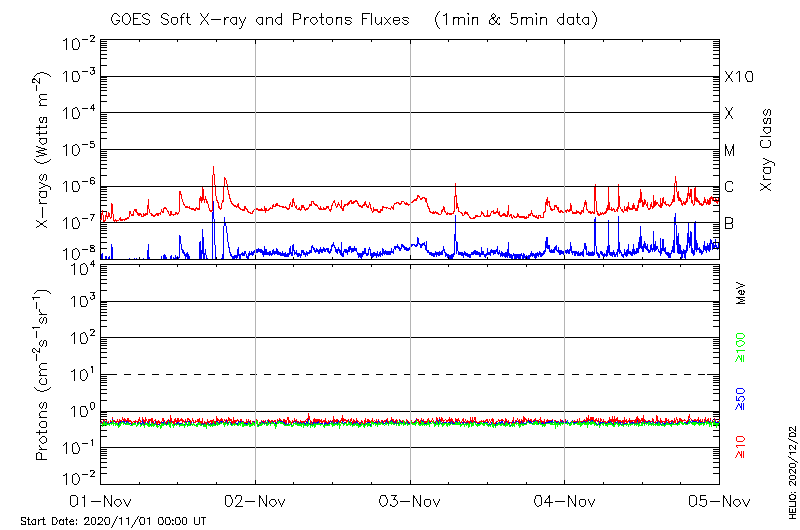Viewport: 800px width, 530px height.
Task: Select the M flare class label
Action: [x=729, y=151]
